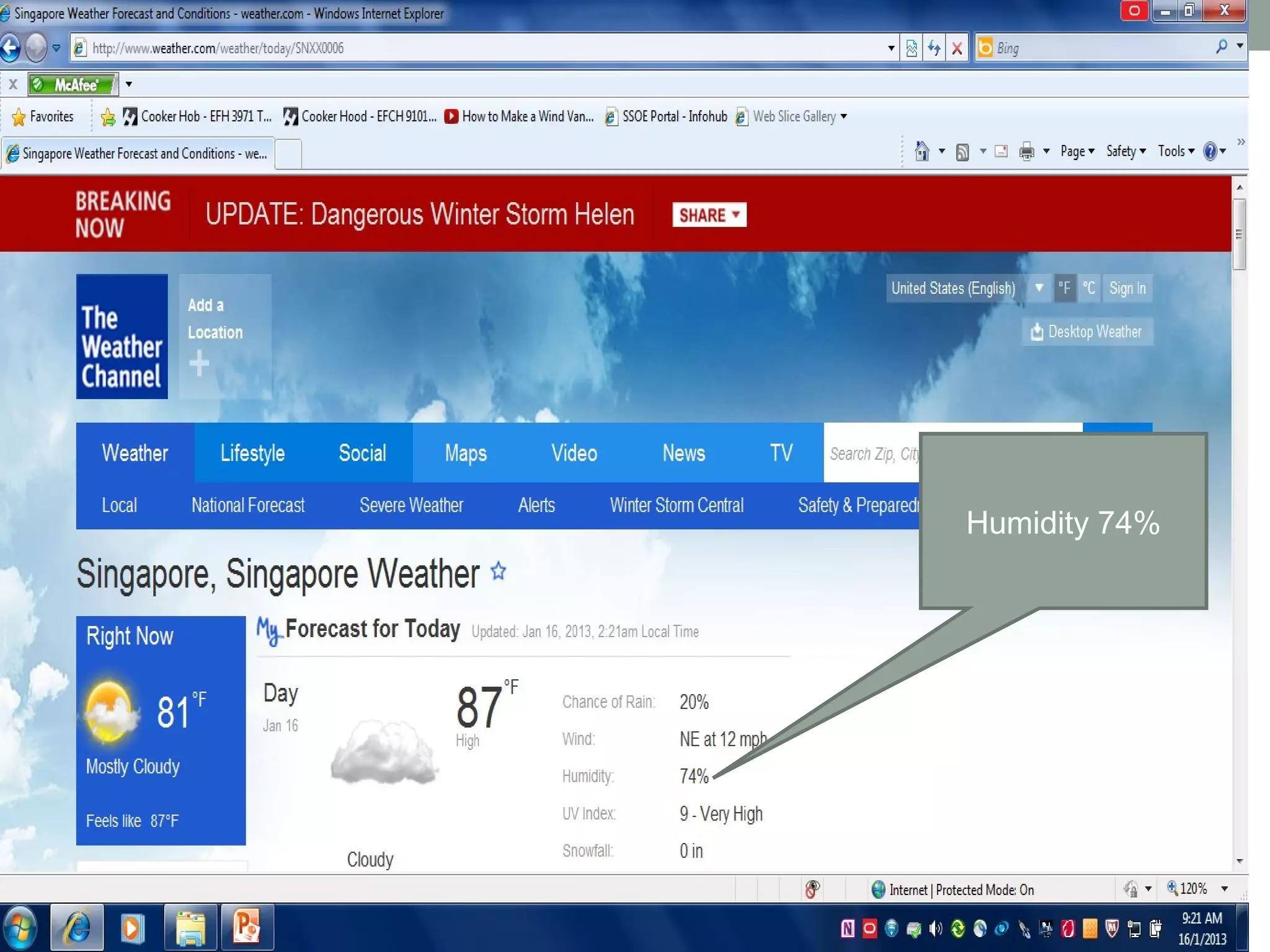Click the page vertical scrollbar thumb
1270x952 pixels.
coord(1239,234)
